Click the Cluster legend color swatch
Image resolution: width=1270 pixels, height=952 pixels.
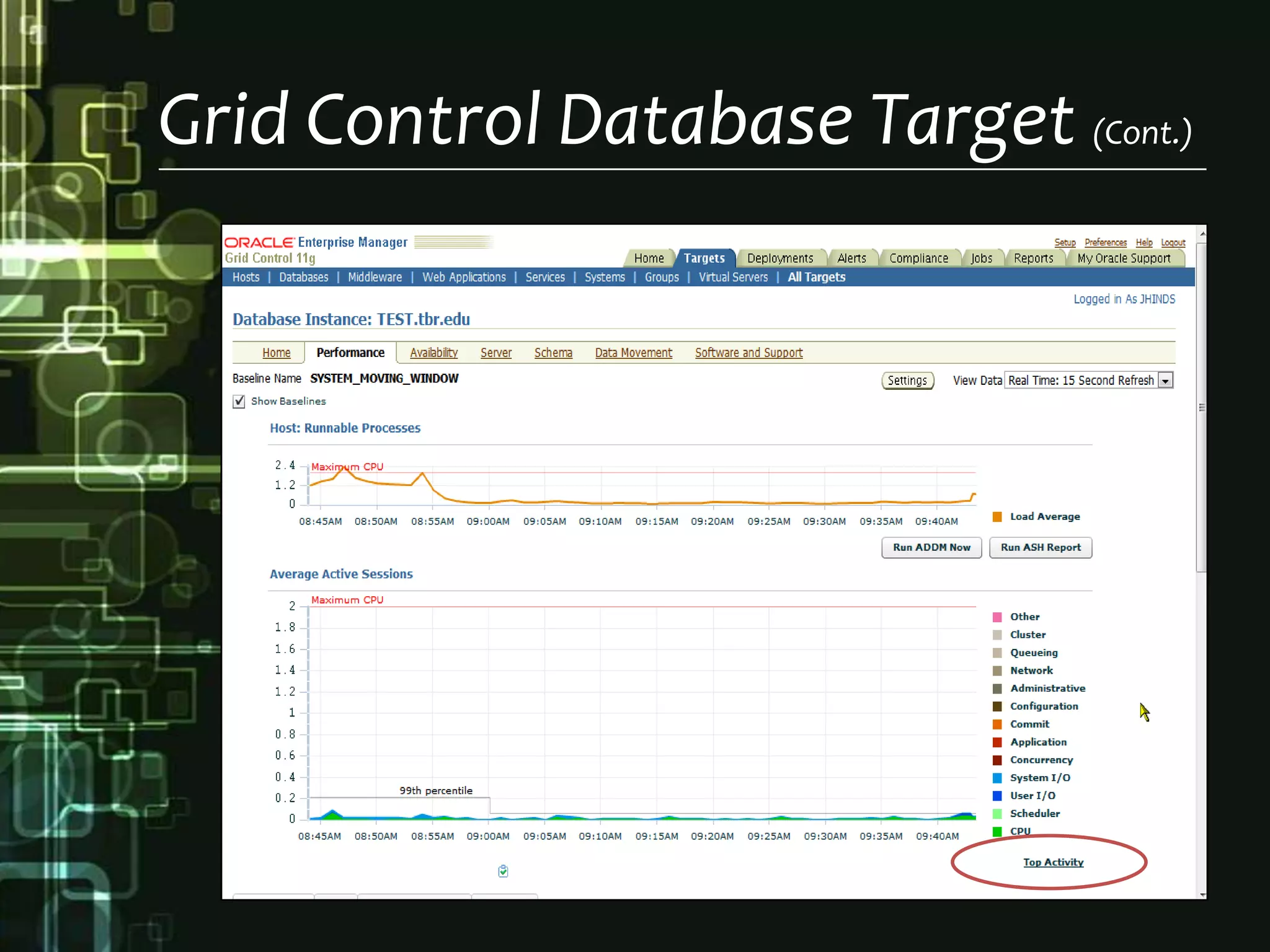click(997, 635)
